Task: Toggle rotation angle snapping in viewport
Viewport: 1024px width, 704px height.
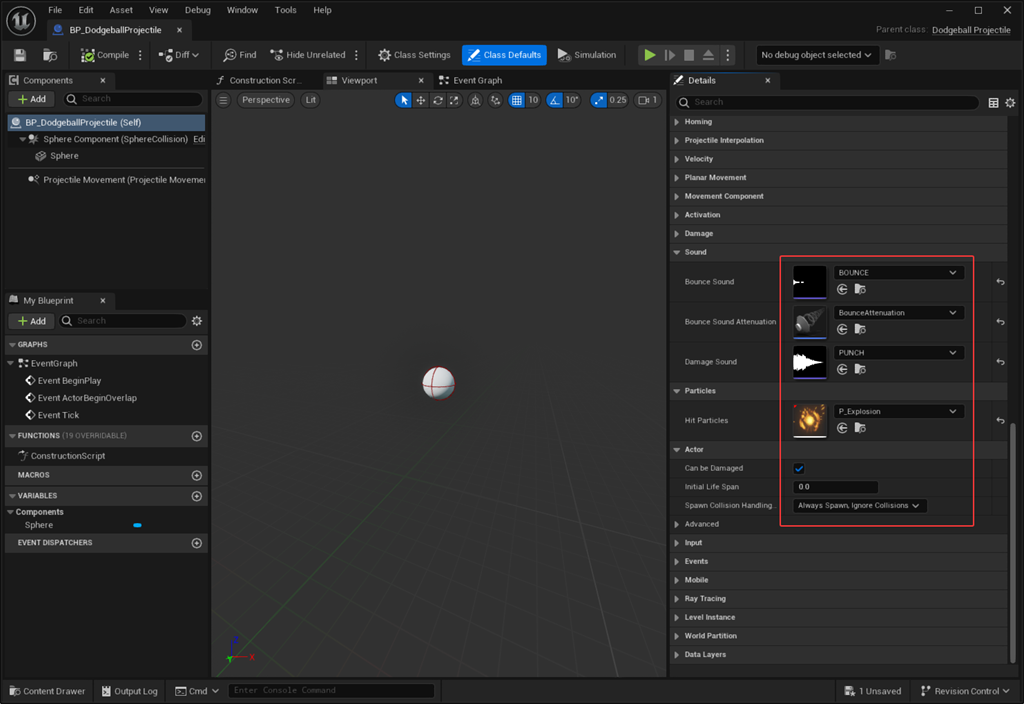Action: pos(556,100)
